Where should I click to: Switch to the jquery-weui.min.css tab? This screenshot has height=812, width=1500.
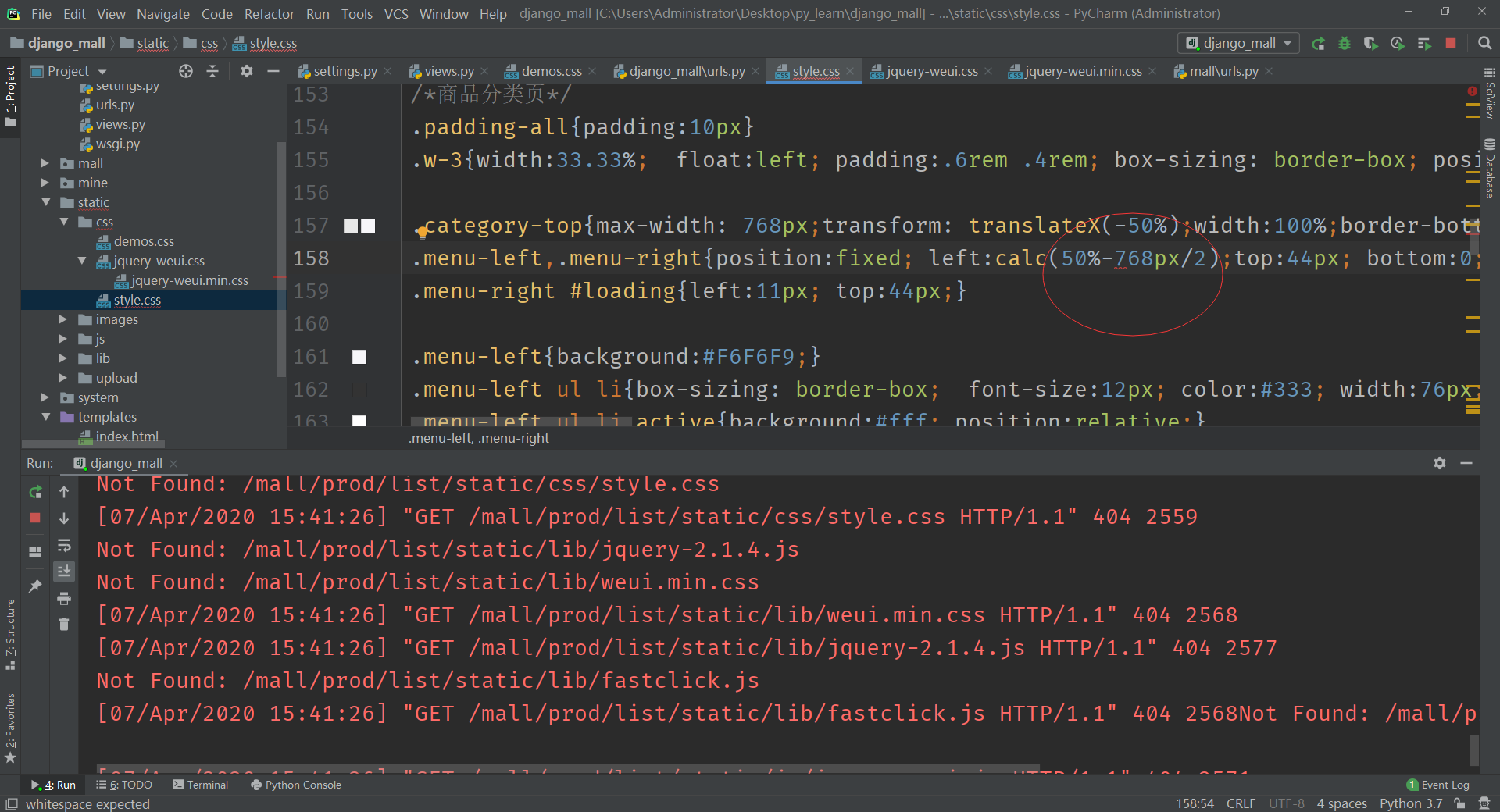pos(1083,71)
